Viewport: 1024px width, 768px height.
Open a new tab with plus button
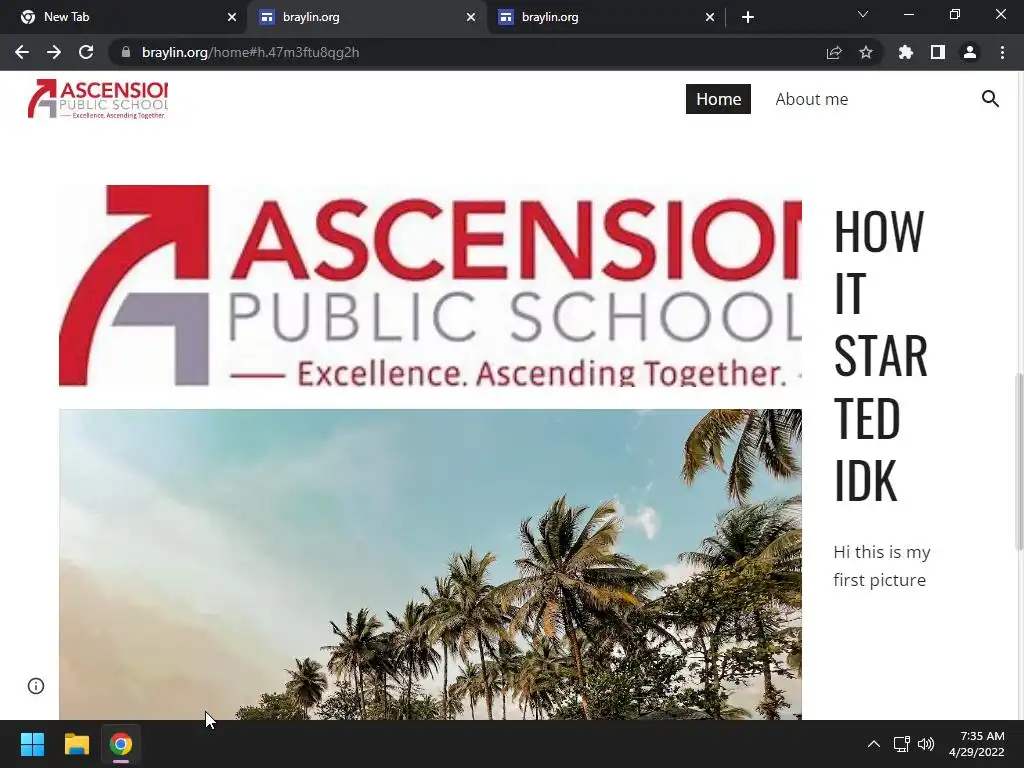tap(748, 17)
